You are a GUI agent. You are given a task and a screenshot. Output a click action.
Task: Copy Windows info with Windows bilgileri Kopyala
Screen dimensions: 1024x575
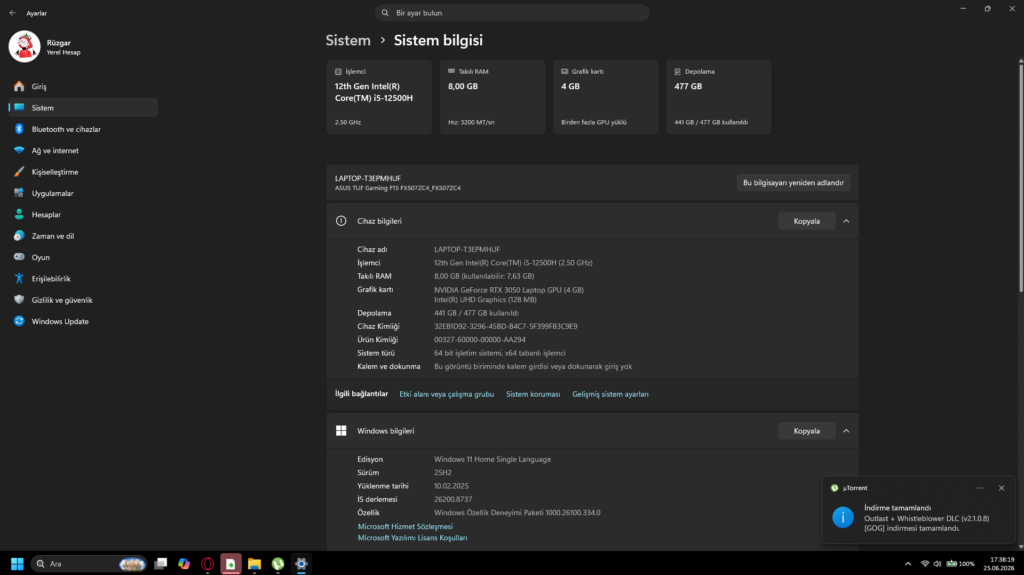tap(807, 431)
